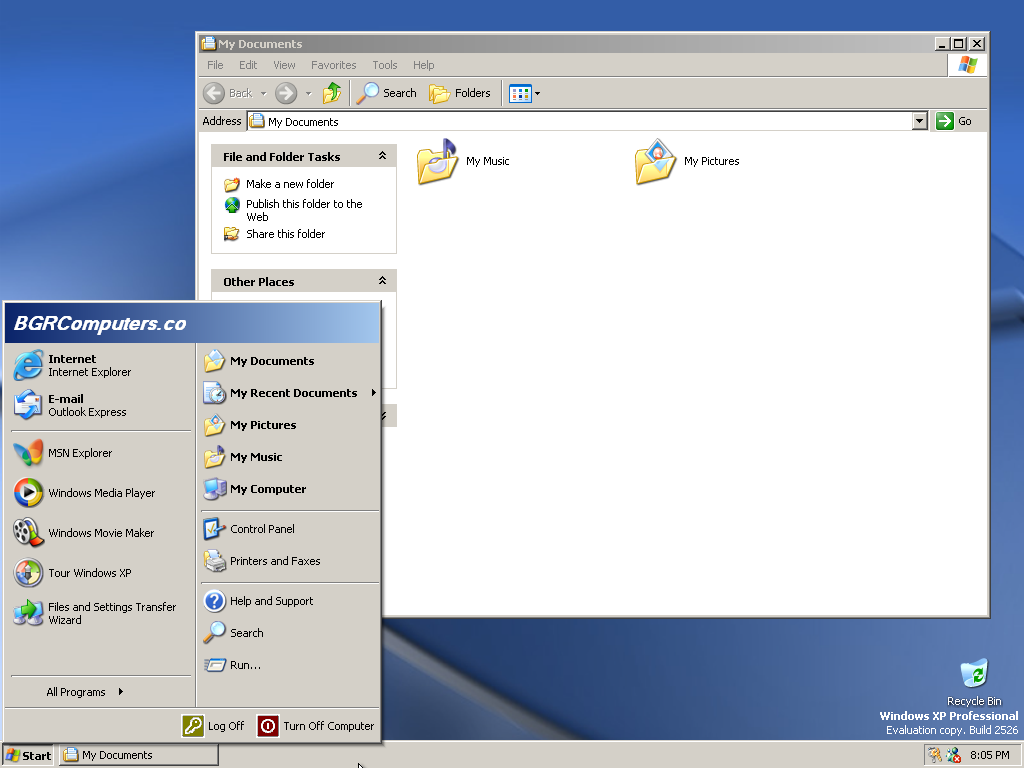Open the My Pictures folder icon
This screenshot has width=1024, height=768.
(656, 161)
